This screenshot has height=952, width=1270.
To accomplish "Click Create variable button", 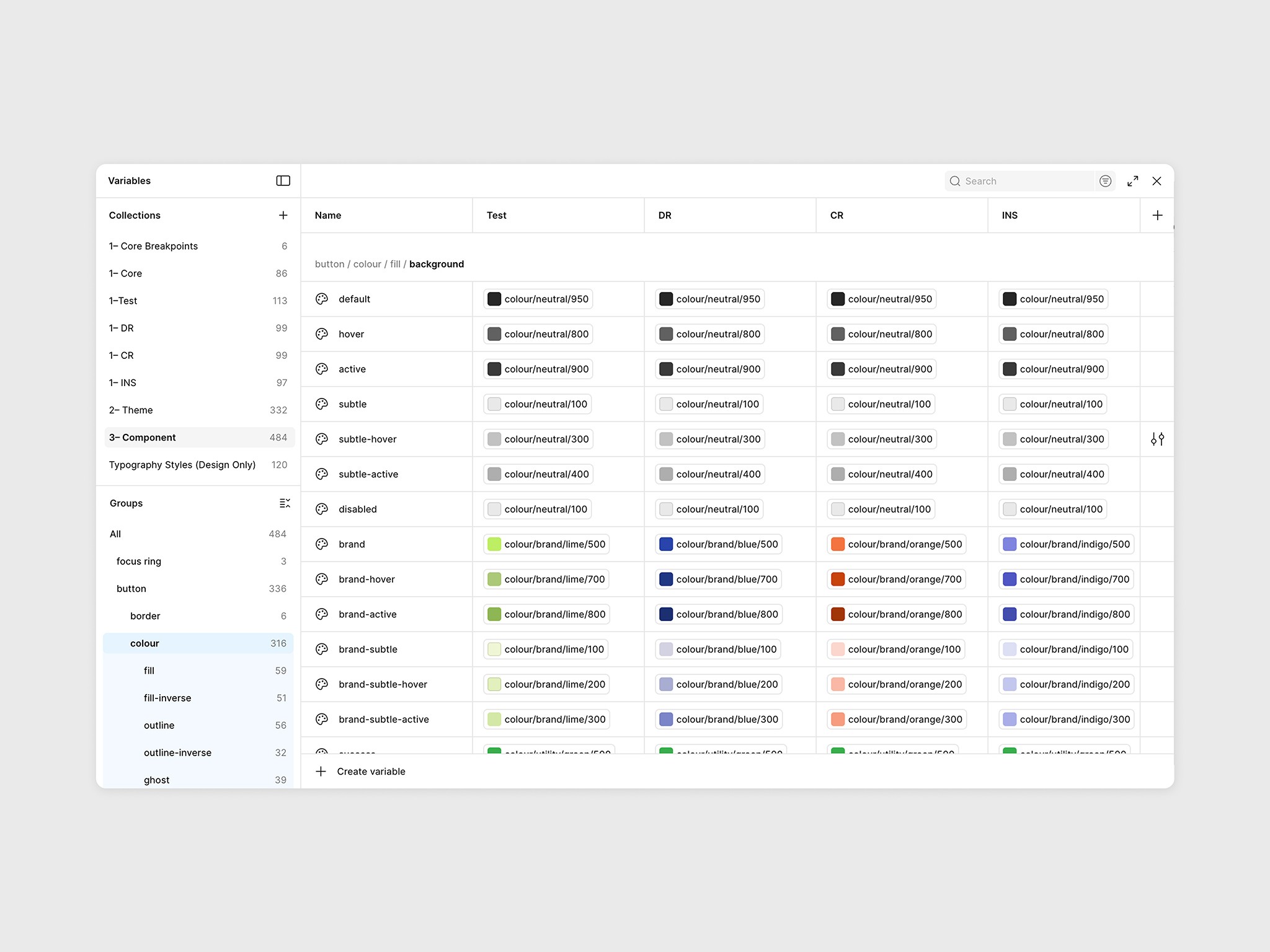I will 371,771.
